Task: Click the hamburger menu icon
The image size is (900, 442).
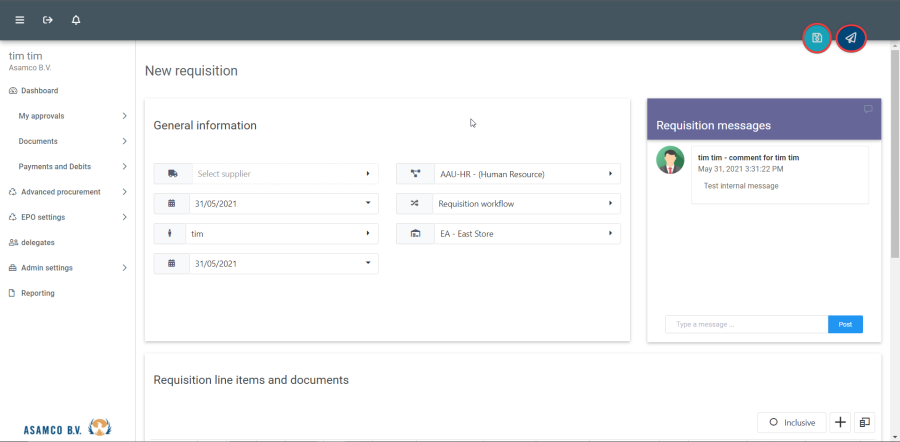Action: point(20,20)
